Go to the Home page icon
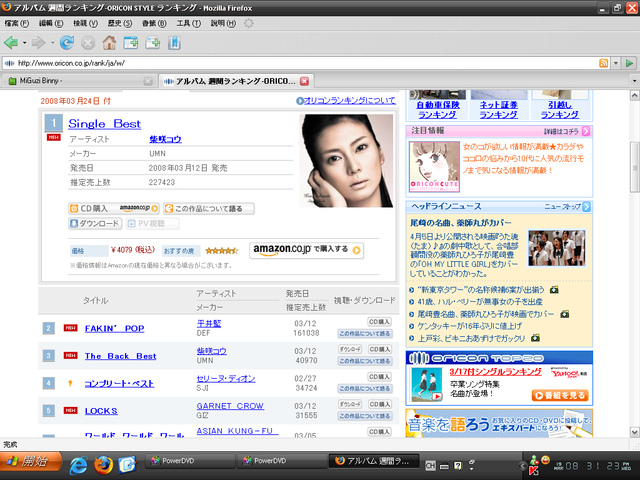This screenshot has height=480, width=640. (x=109, y=42)
